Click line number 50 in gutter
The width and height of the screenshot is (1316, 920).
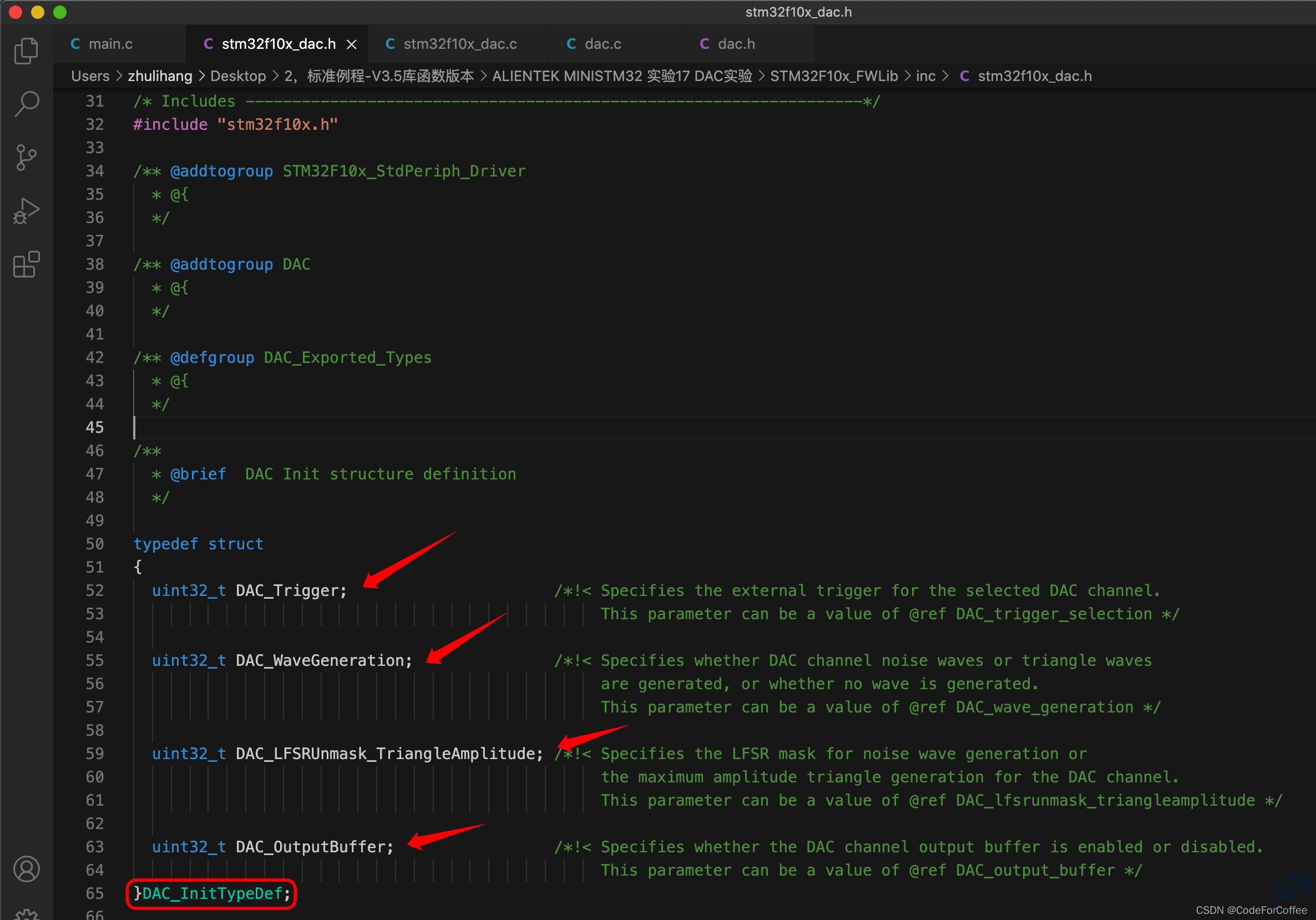(x=94, y=544)
